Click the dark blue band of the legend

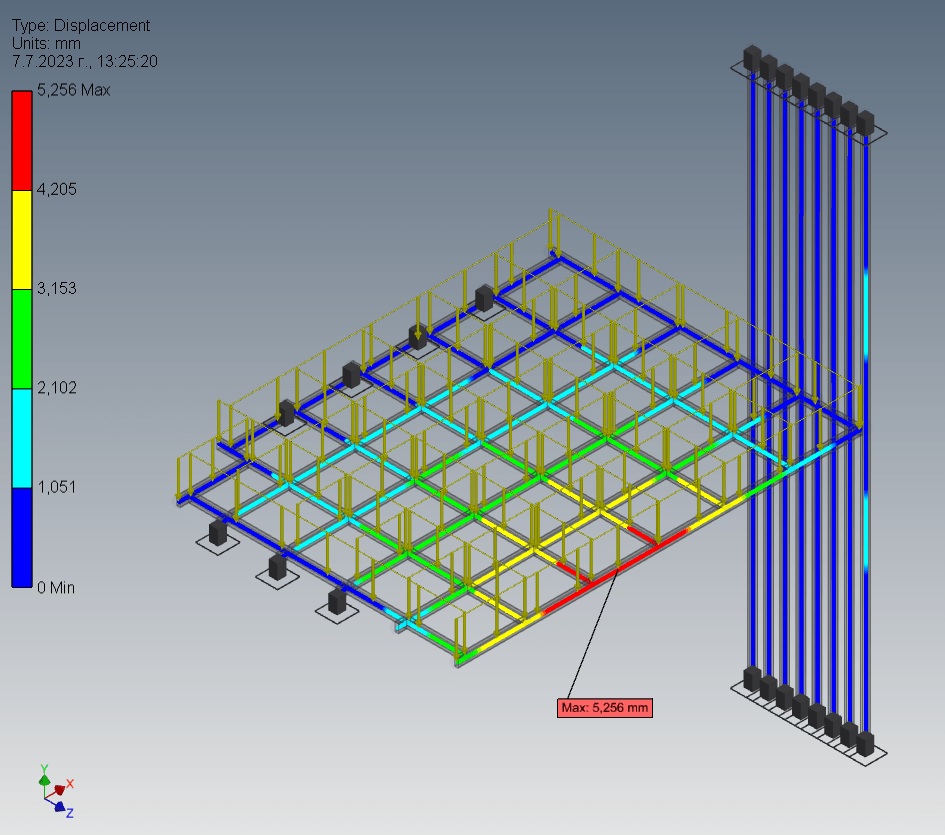21,536
